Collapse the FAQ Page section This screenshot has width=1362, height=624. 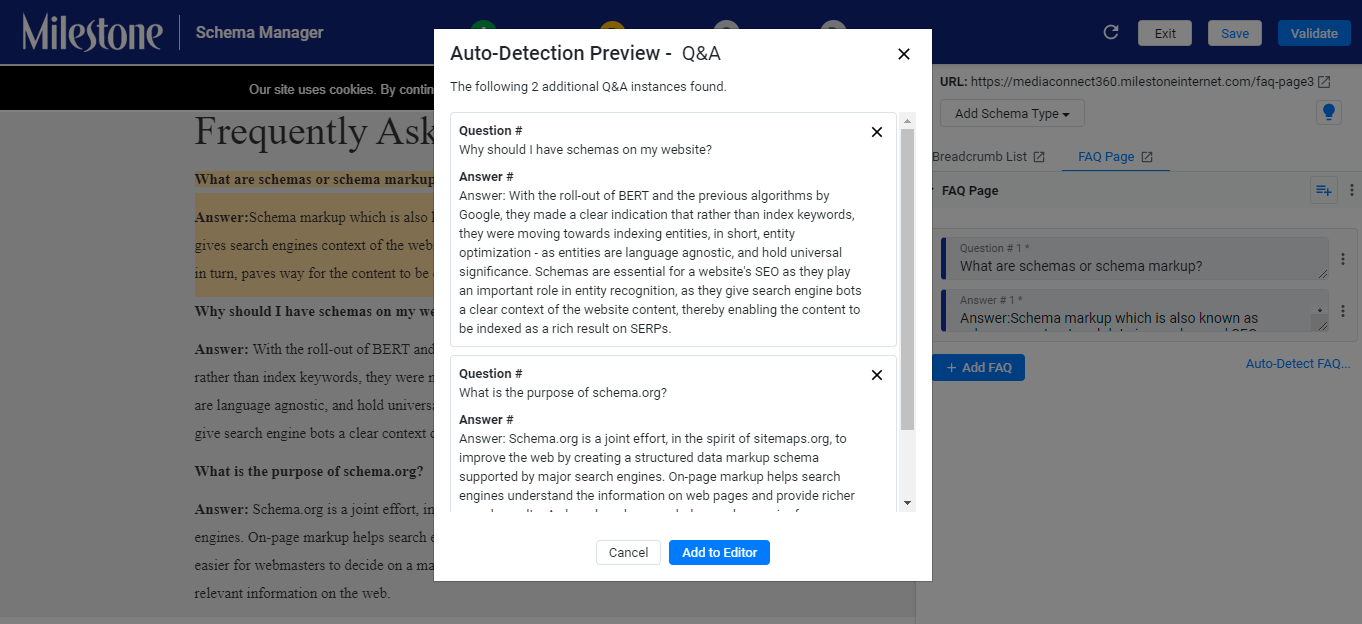click(931, 190)
